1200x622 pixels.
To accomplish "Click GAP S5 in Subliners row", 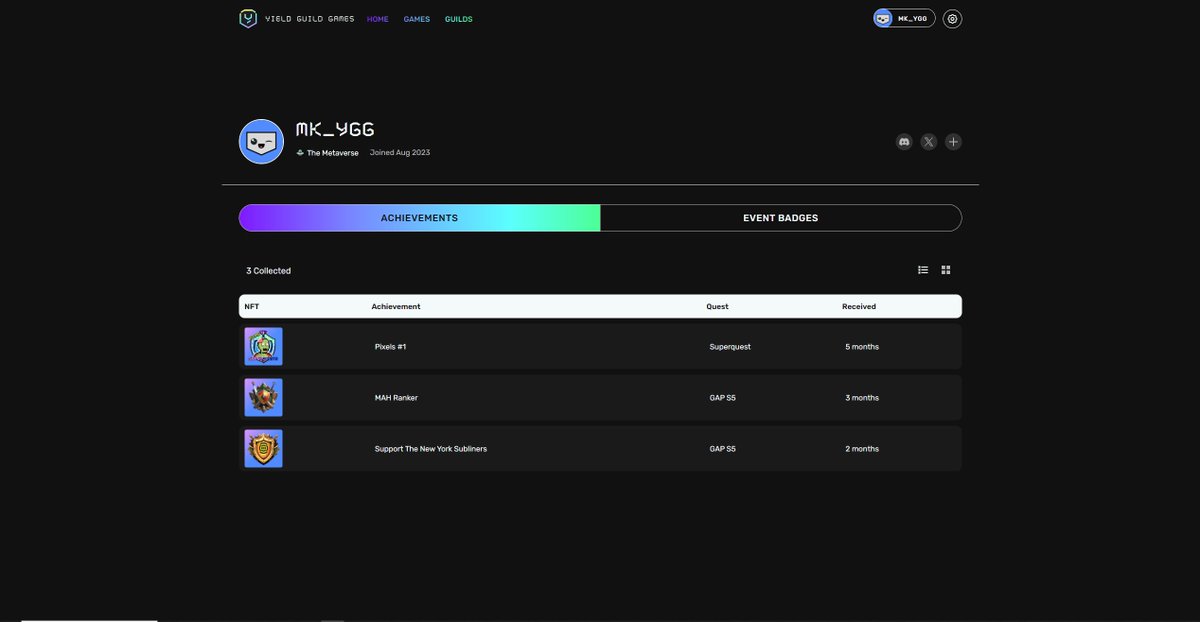I will 723,449.
